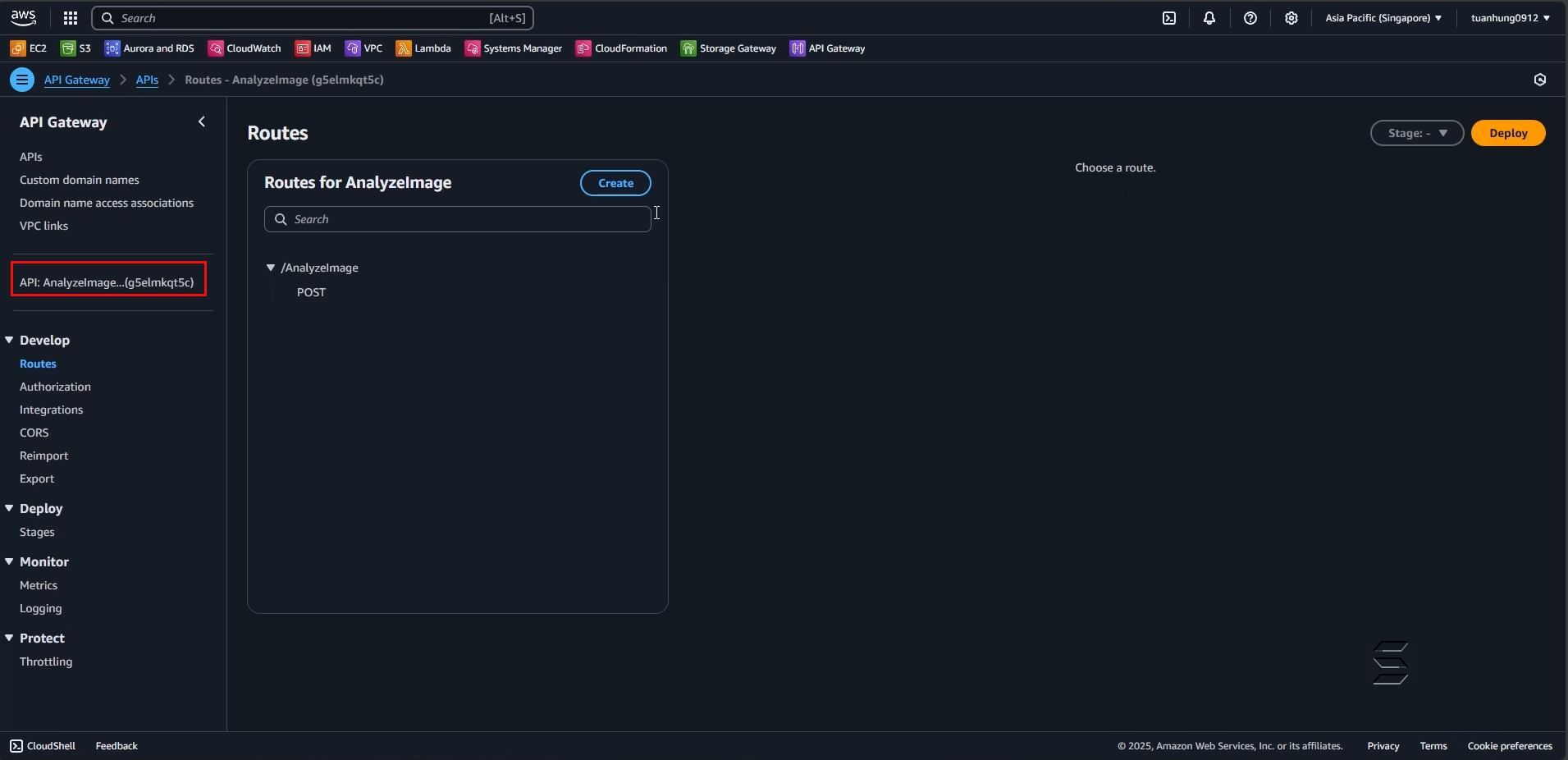Focus the routes Search field
Viewport: 1568px width, 760px height.
click(x=458, y=219)
